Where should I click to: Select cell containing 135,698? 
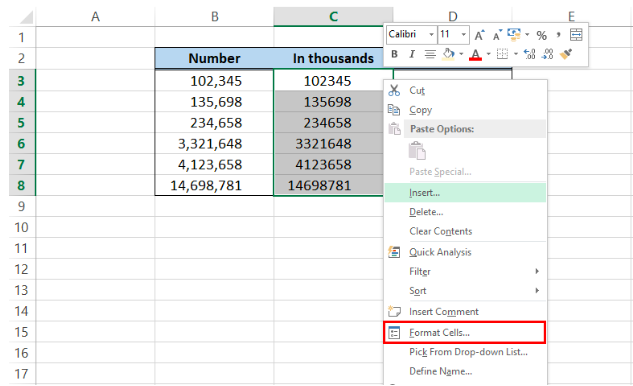(x=214, y=102)
